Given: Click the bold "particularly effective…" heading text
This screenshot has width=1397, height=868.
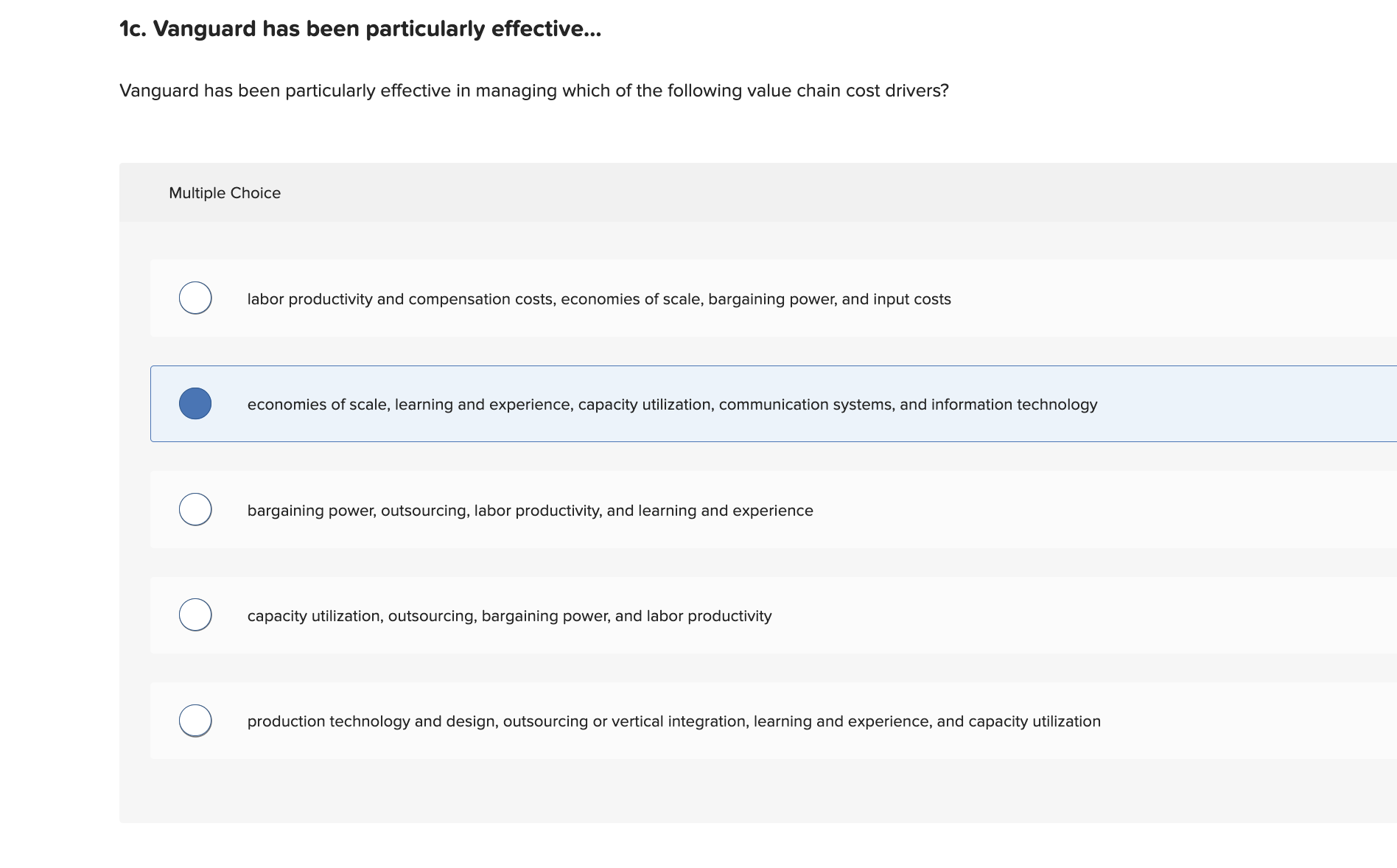Looking at the screenshot, I should [483, 29].
